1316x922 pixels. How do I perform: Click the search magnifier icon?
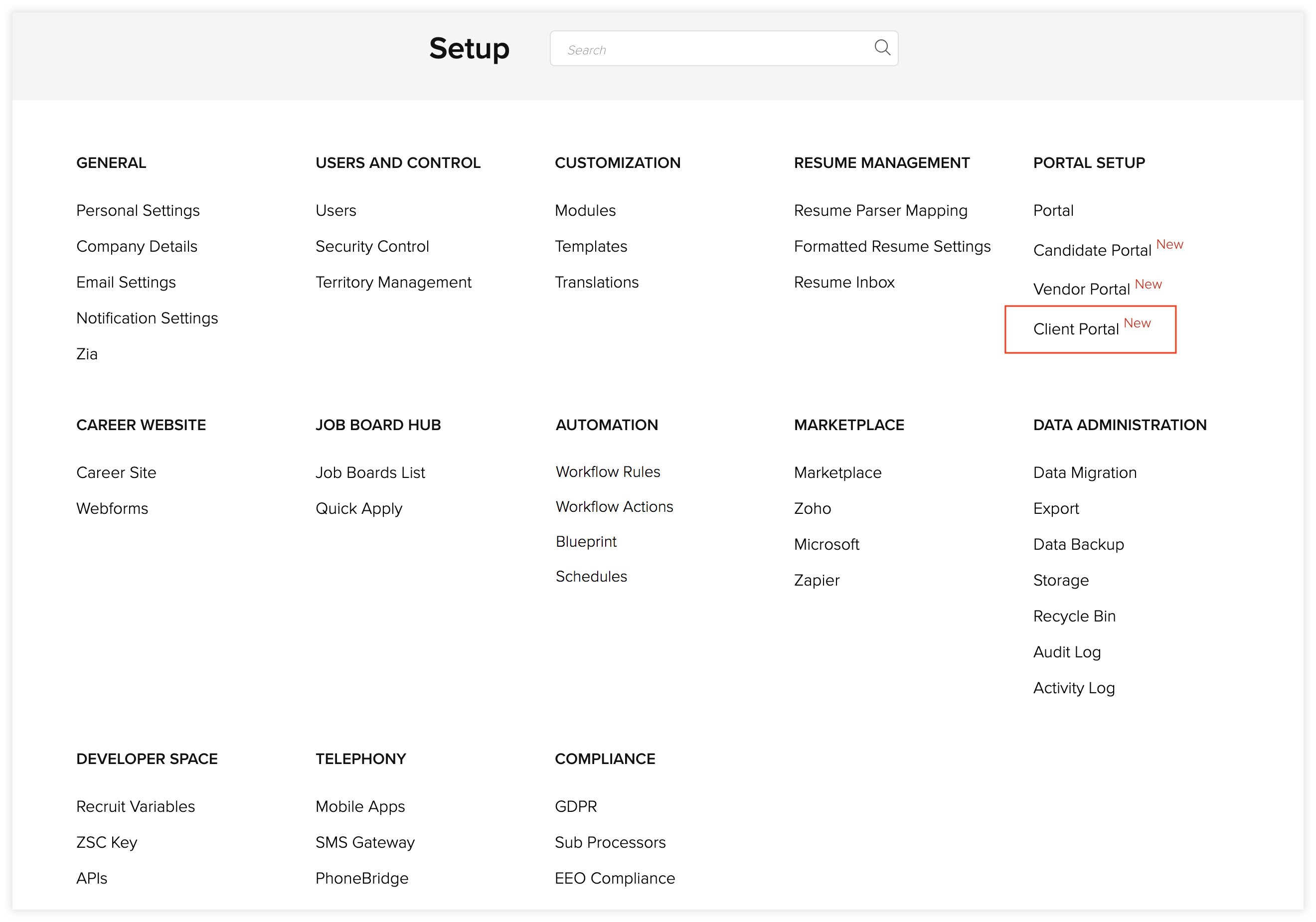tap(881, 47)
